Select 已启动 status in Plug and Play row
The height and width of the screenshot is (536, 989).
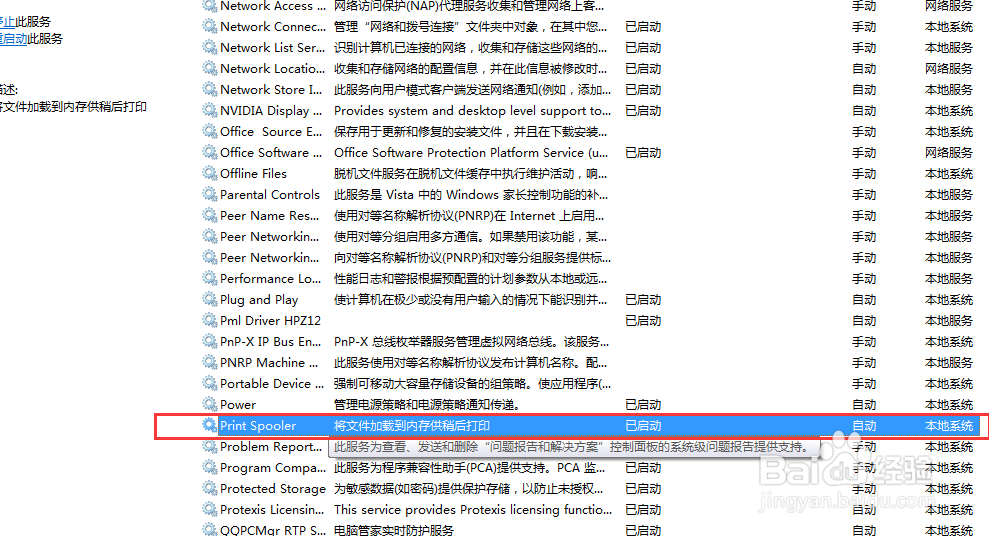[x=643, y=300]
